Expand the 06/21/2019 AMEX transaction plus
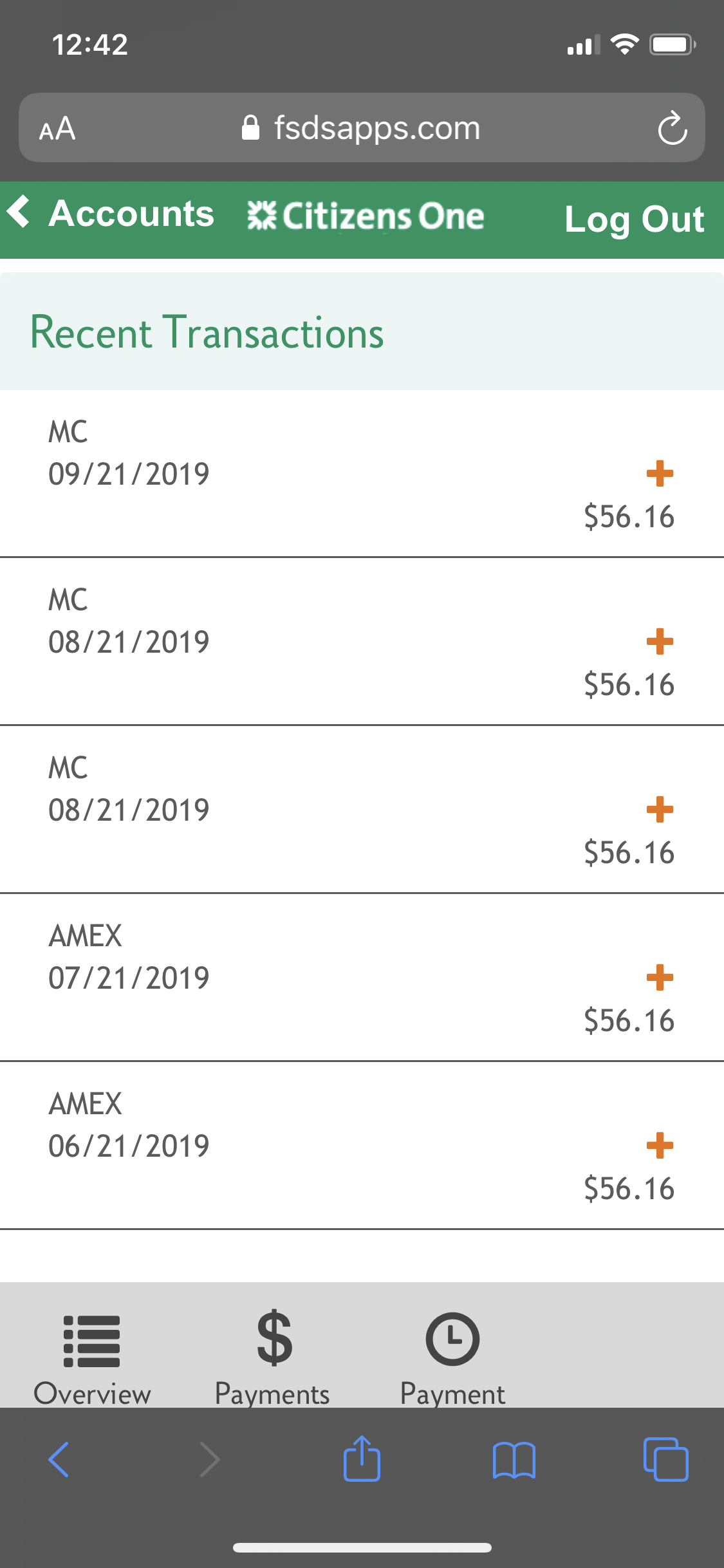This screenshot has height=1568, width=724. click(660, 1146)
